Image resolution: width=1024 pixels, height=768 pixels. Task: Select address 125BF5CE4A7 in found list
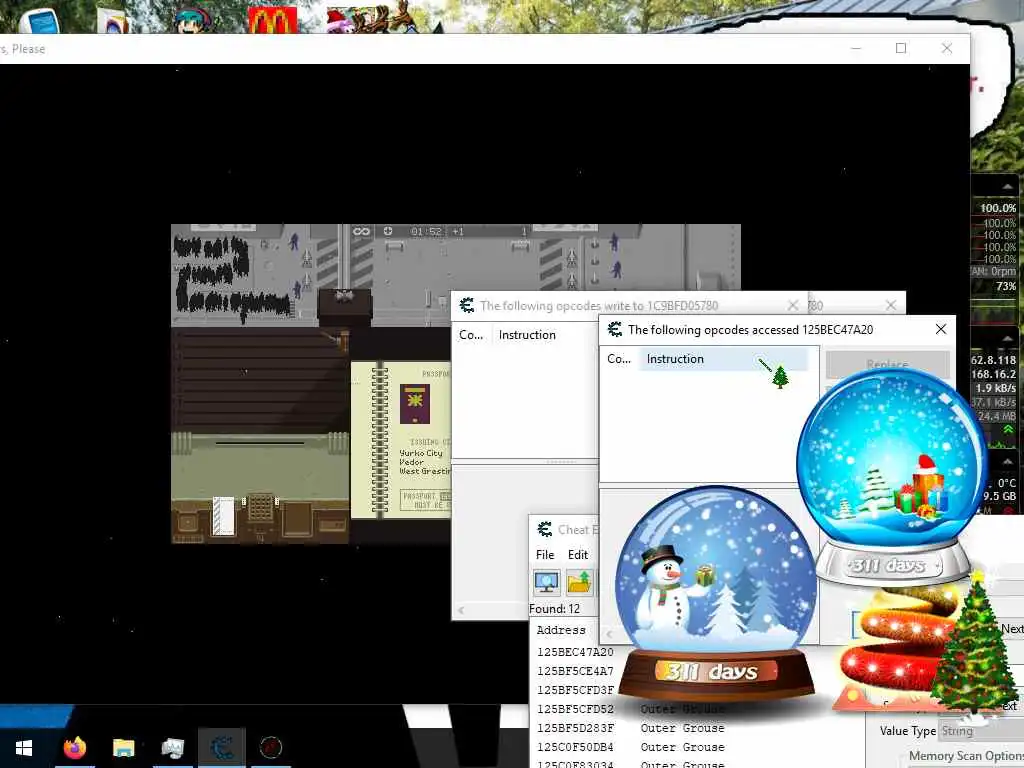click(x=575, y=671)
